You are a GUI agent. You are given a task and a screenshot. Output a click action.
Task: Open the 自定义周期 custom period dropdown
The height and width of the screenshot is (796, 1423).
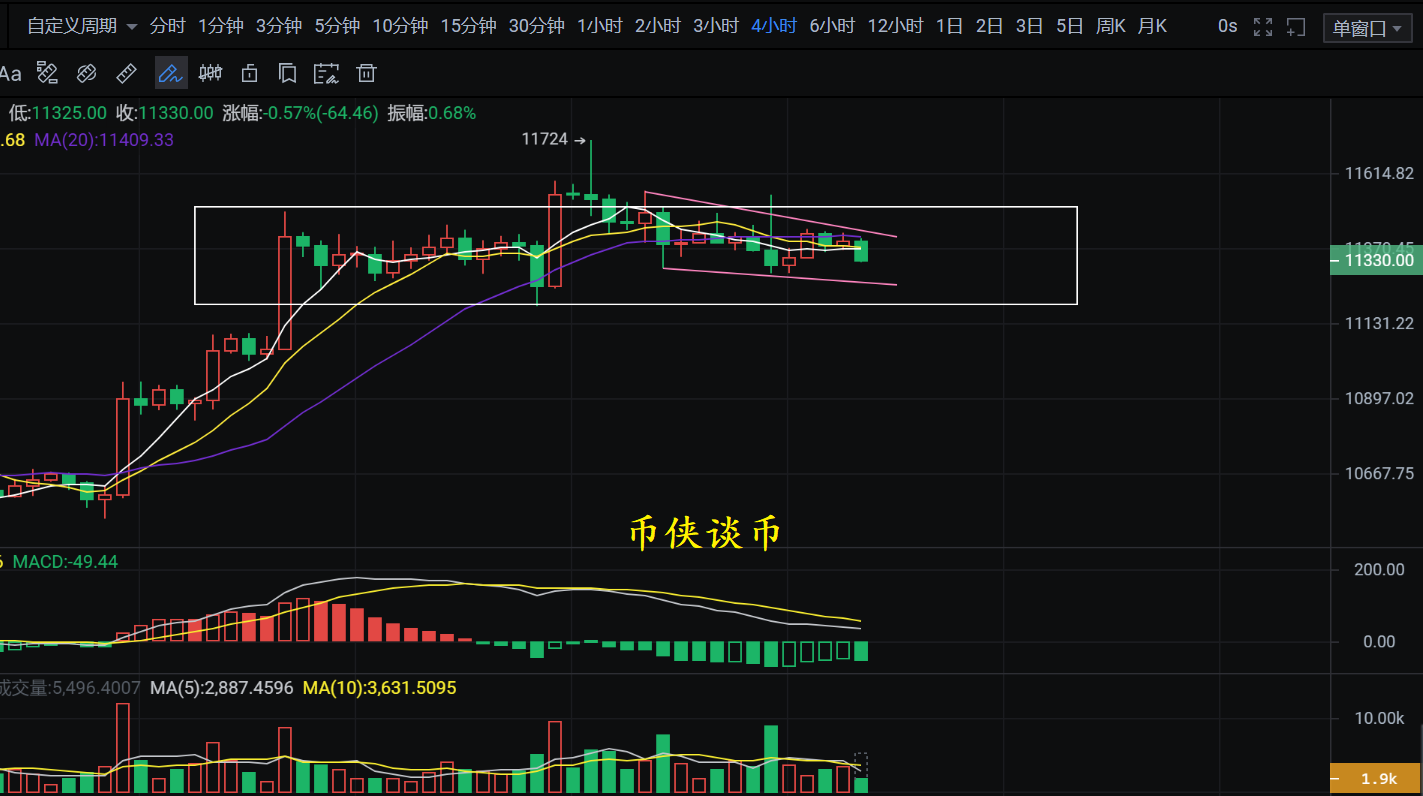(x=82, y=26)
